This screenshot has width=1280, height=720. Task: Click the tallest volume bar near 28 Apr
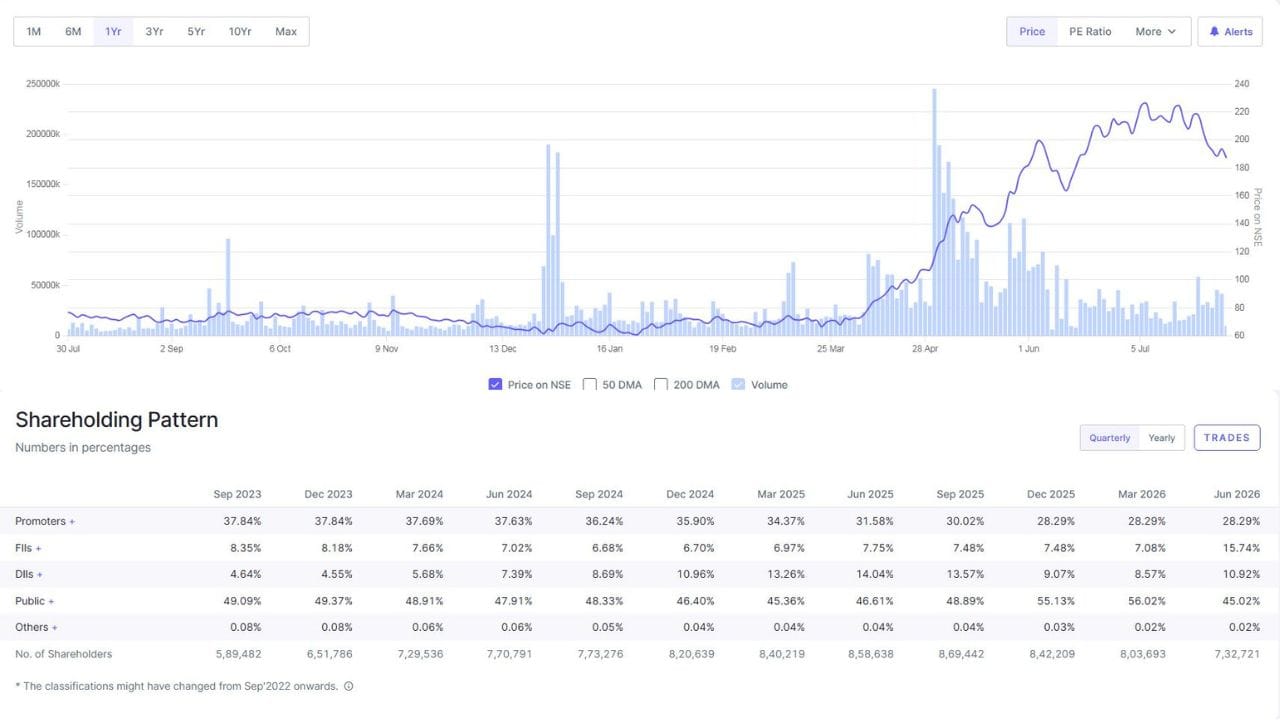934,212
